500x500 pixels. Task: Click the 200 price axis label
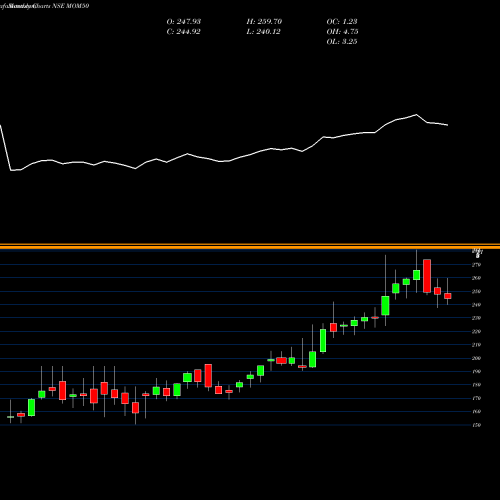tap(476, 358)
